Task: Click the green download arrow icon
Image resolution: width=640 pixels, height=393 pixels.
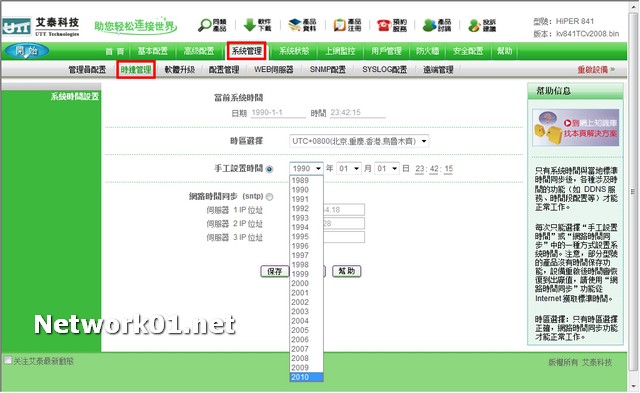Action: [x=249, y=25]
